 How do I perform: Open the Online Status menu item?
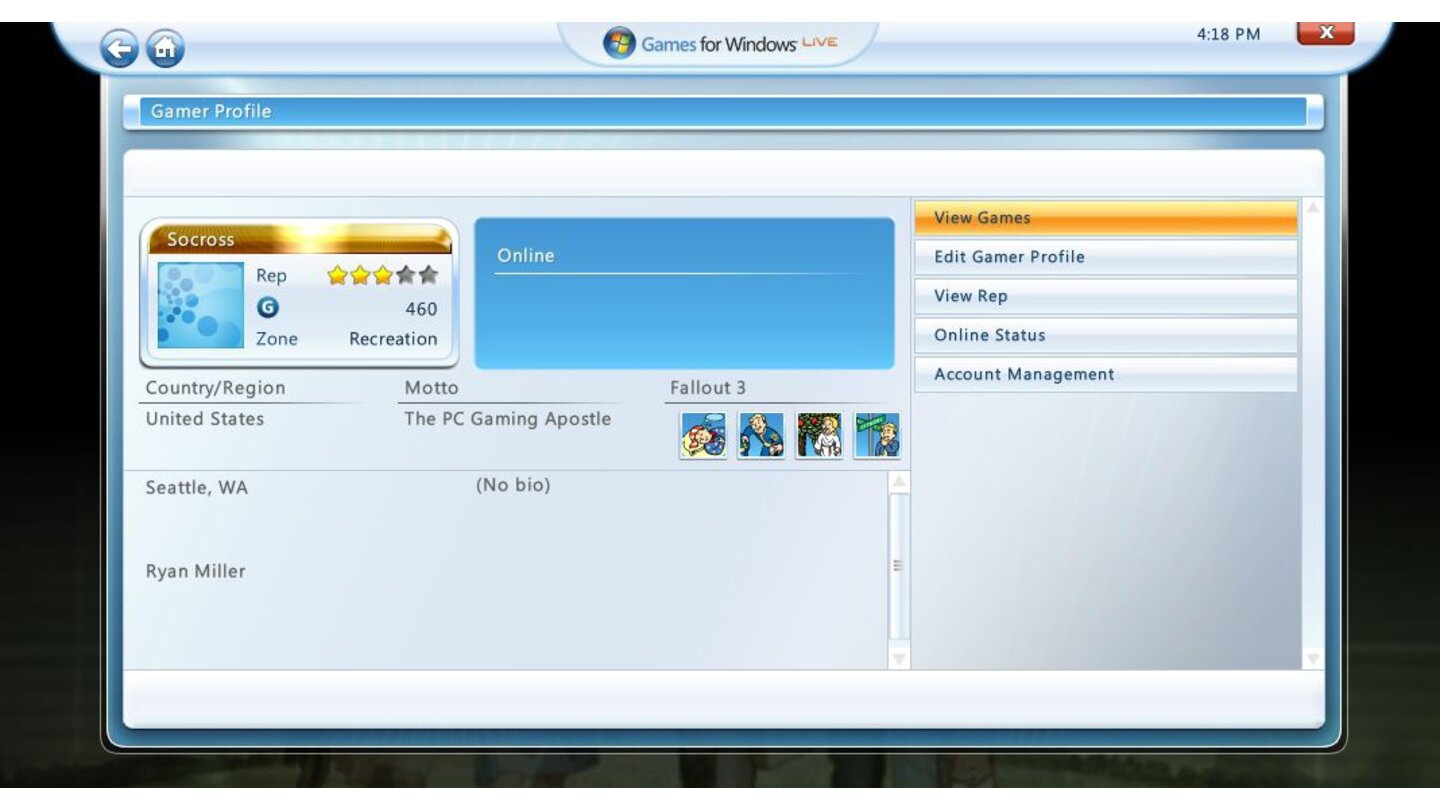click(1106, 335)
